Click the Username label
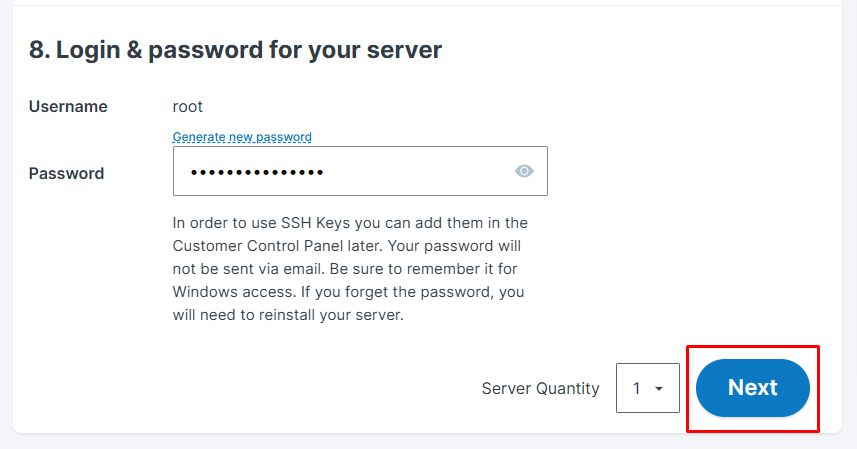Screen dimensions: 857x449 [x=68, y=107]
